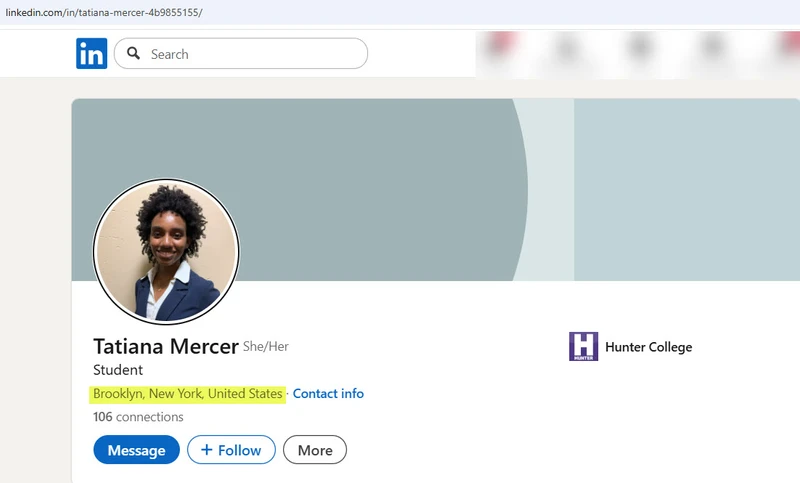Click the highlighted Brooklyn, New York location

[x=188, y=394]
